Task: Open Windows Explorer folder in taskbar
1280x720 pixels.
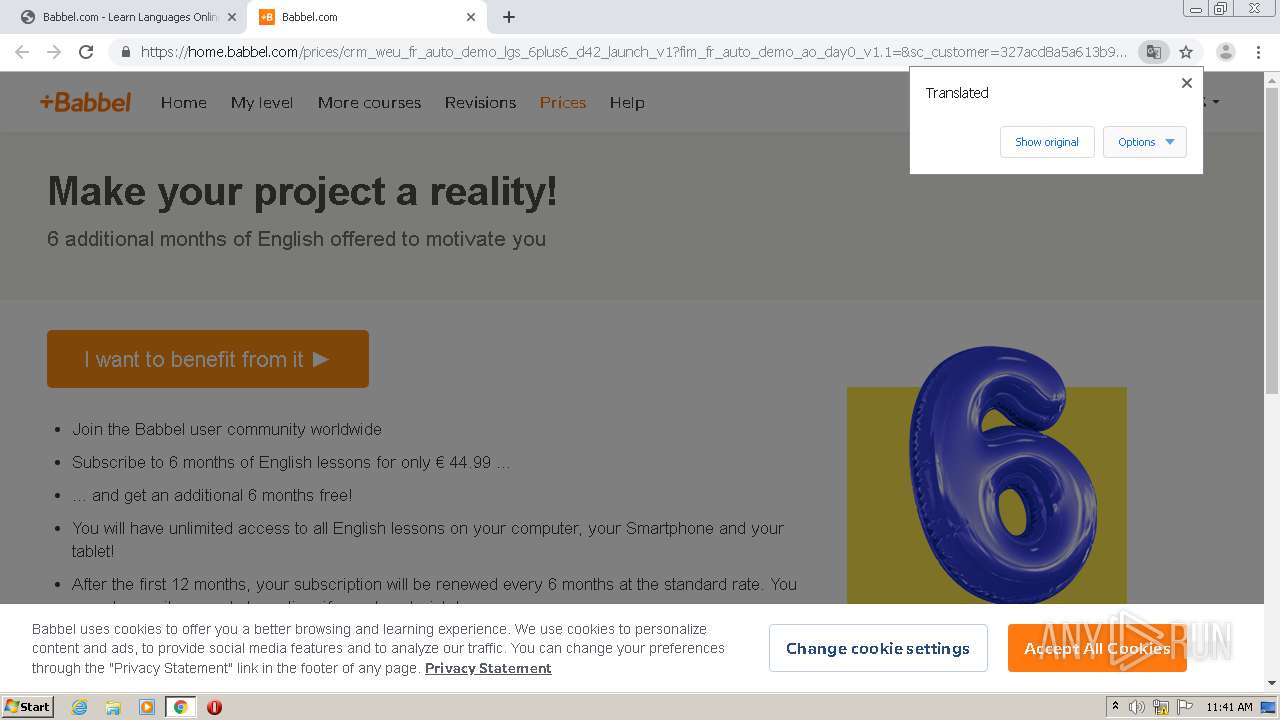Action: (x=113, y=707)
